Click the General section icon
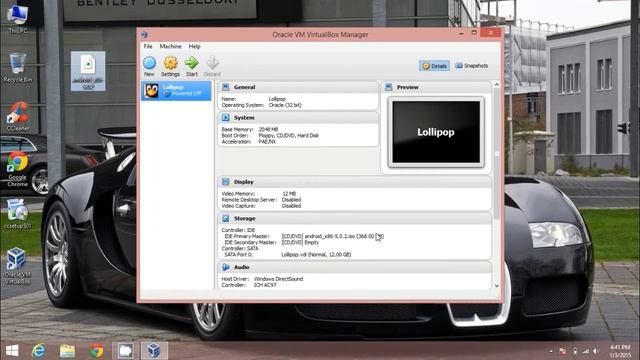This screenshot has height=360, width=640. tap(225, 87)
